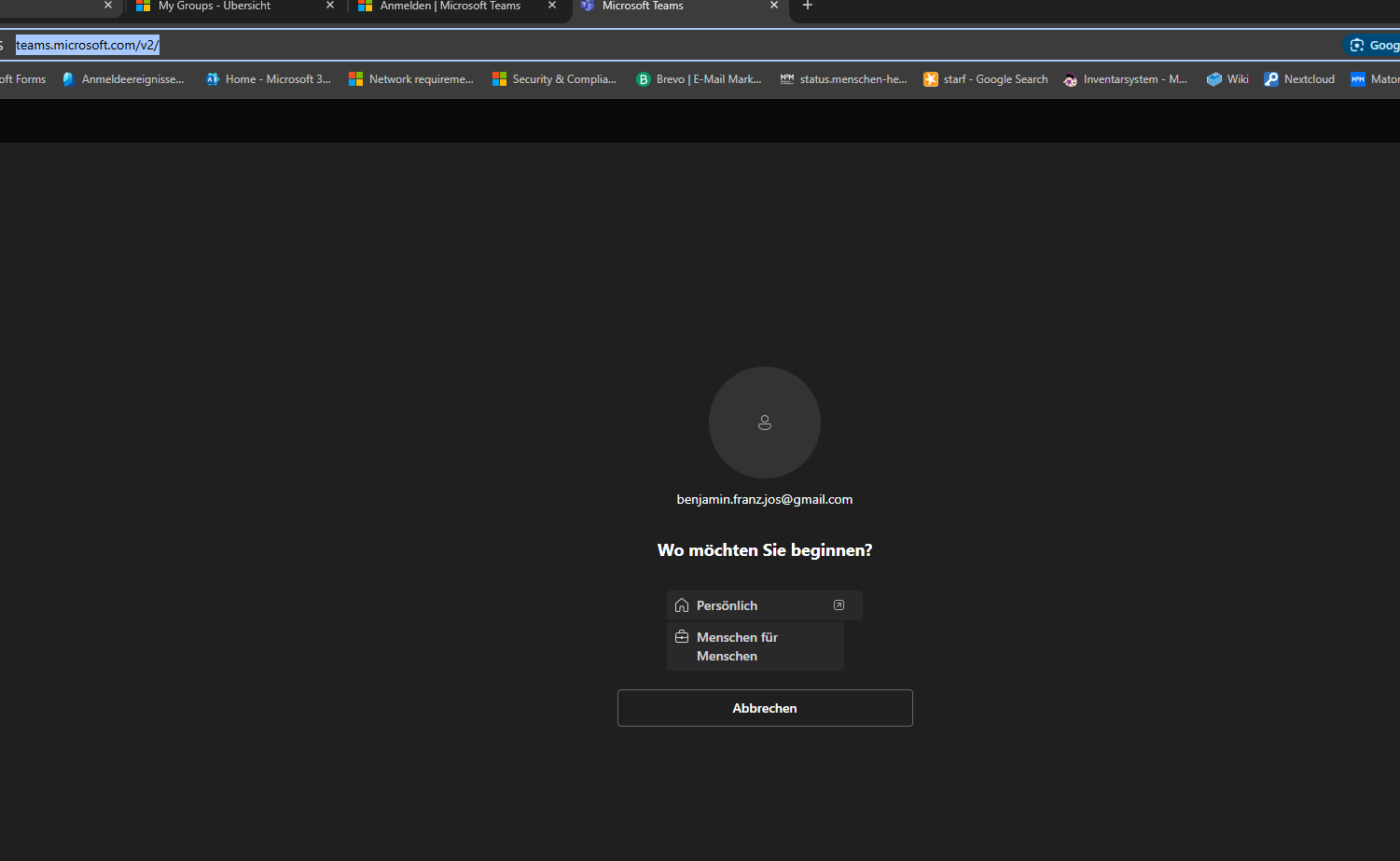Screen dimensions: 1400x861
Task: Open a new browser tab
Action: point(808,6)
